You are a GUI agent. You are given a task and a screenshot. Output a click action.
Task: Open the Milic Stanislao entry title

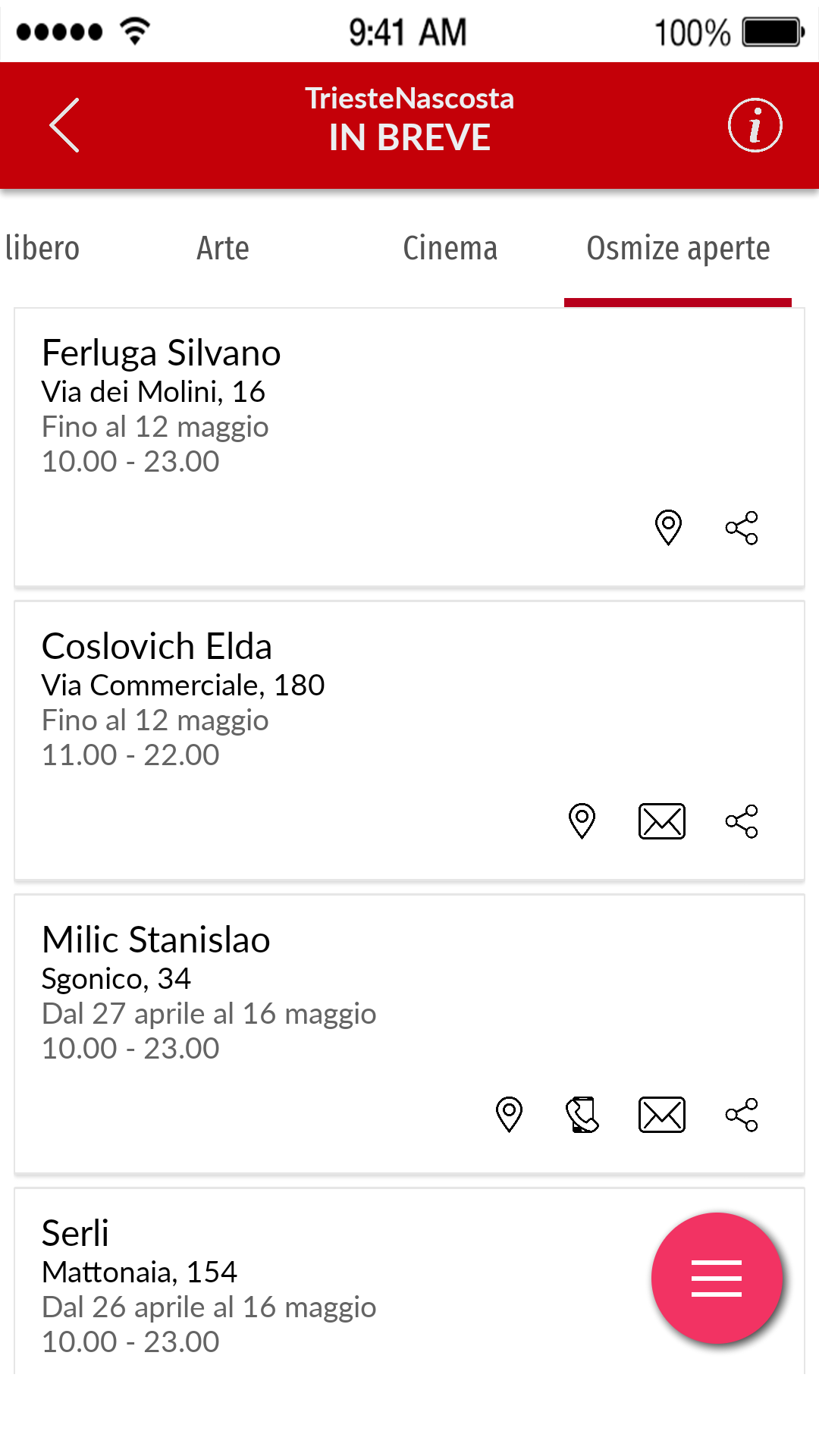155,940
